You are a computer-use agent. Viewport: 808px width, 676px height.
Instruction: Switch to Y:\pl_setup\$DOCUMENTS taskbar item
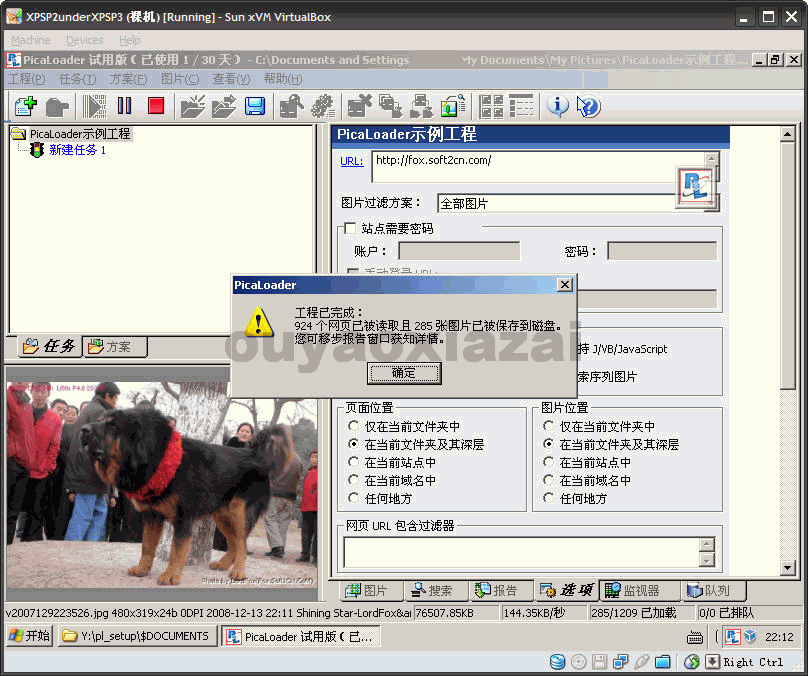pos(137,636)
